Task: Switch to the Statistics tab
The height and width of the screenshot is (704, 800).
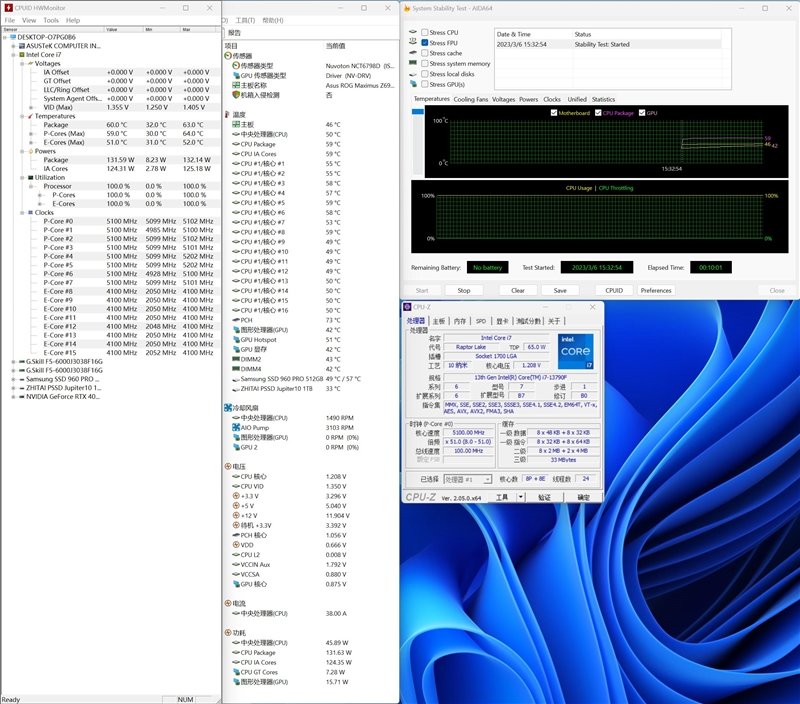Action: pos(604,99)
